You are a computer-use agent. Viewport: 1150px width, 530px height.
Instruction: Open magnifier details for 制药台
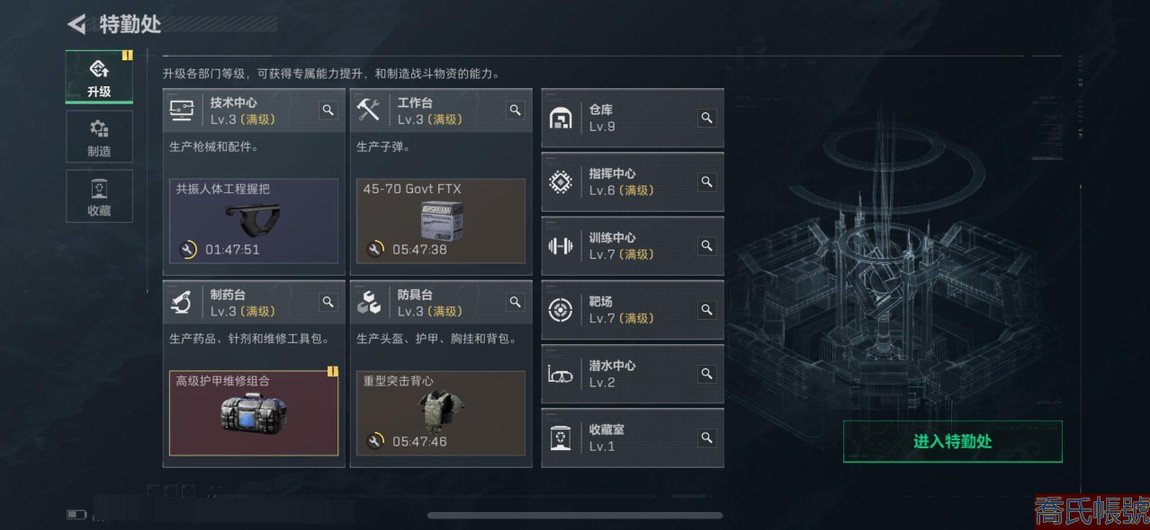click(328, 302)
